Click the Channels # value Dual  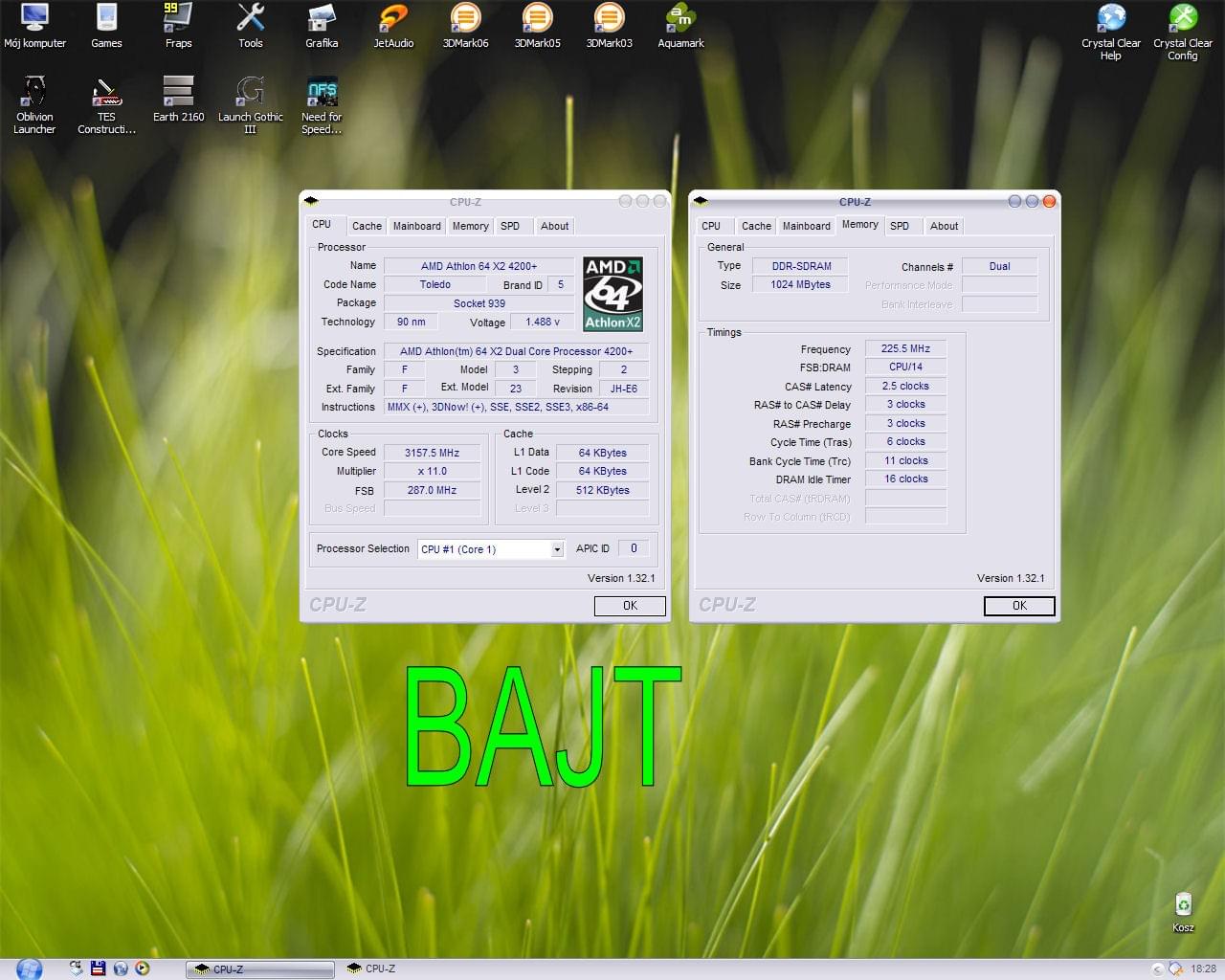click(1000, 266)
